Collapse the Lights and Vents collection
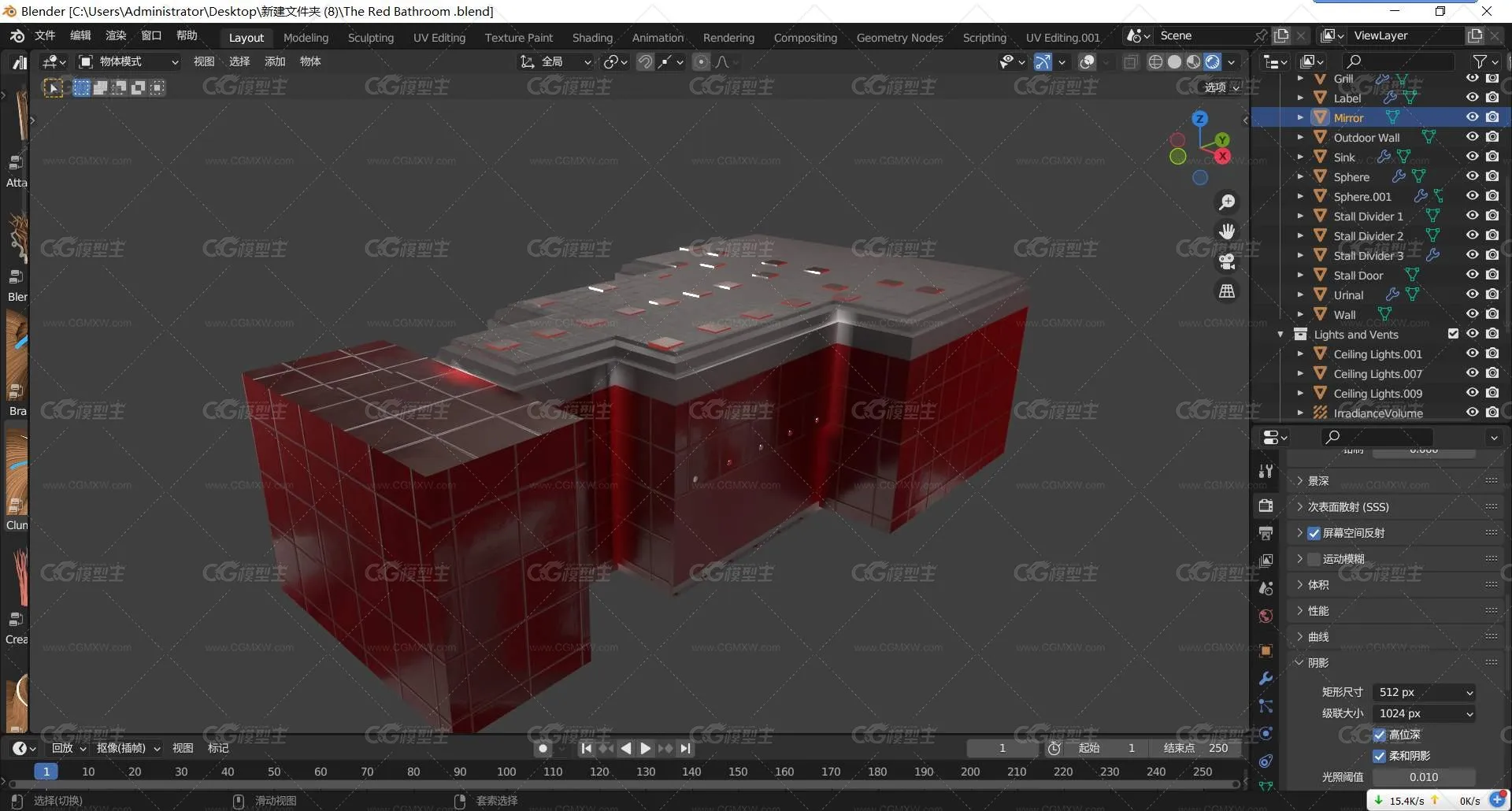Screen dimensions: 1512x811 click(1280, 335)
